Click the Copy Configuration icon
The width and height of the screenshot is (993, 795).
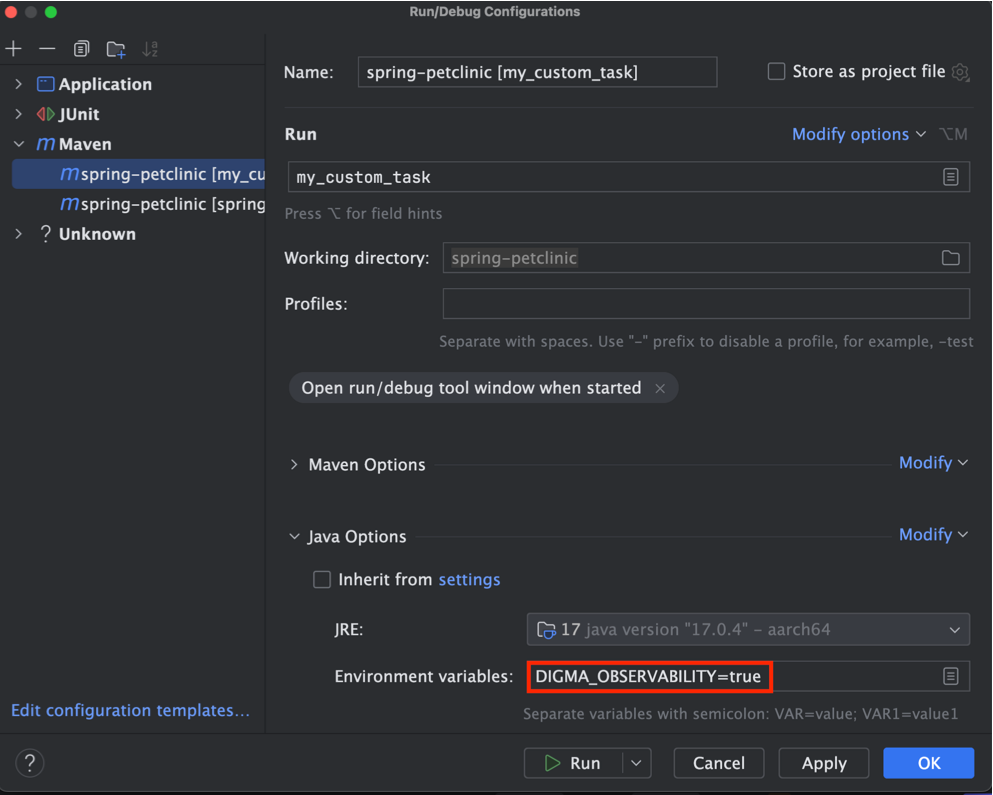81,49
